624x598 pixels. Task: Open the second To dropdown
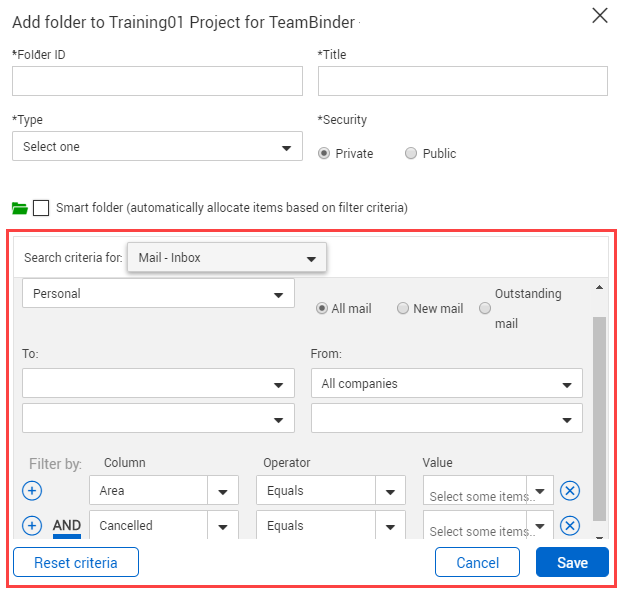point(158,418)
